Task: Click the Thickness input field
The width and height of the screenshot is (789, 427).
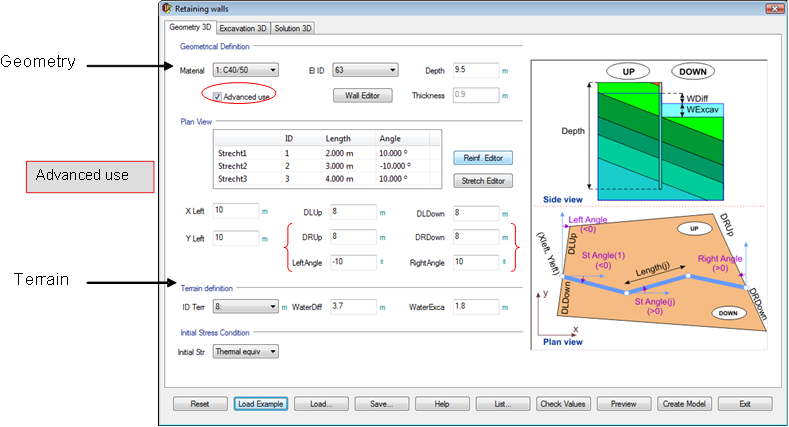Action: pos(476,95)
